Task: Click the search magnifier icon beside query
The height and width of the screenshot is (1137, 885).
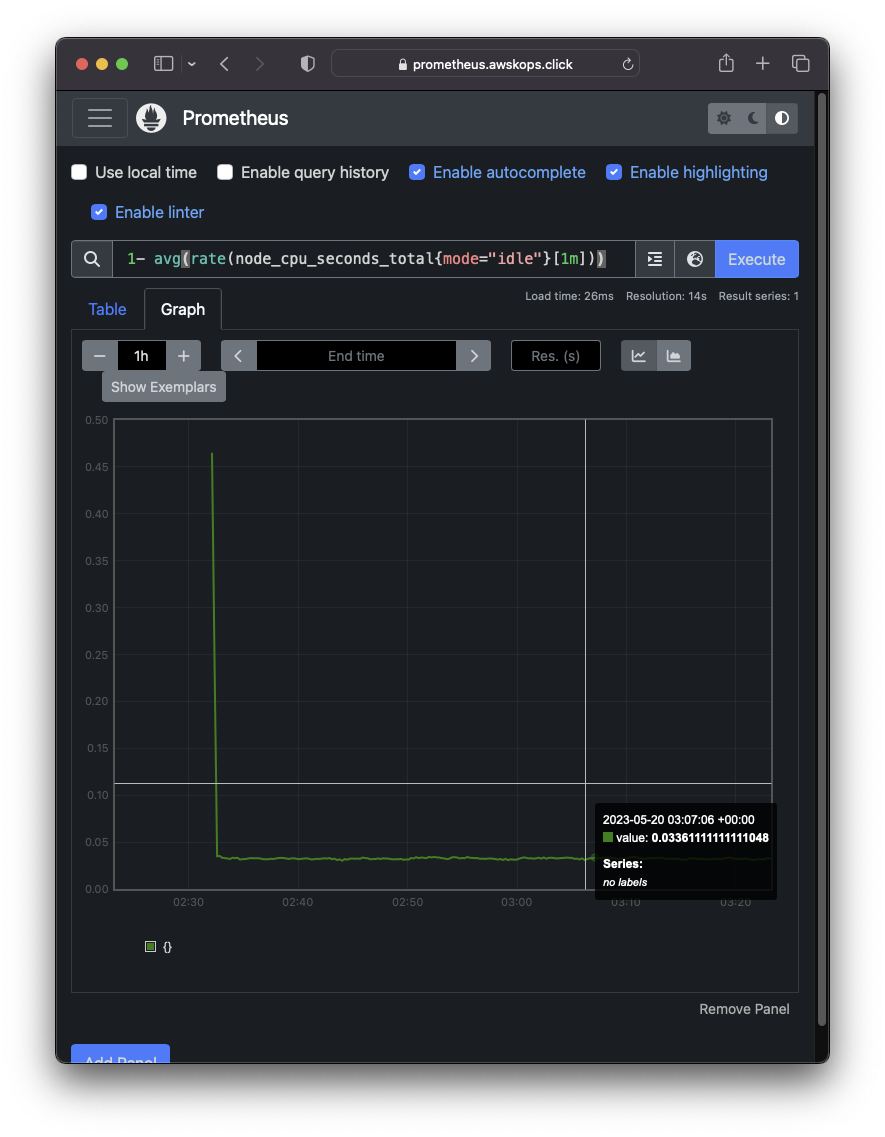Action: pos(92,259)
